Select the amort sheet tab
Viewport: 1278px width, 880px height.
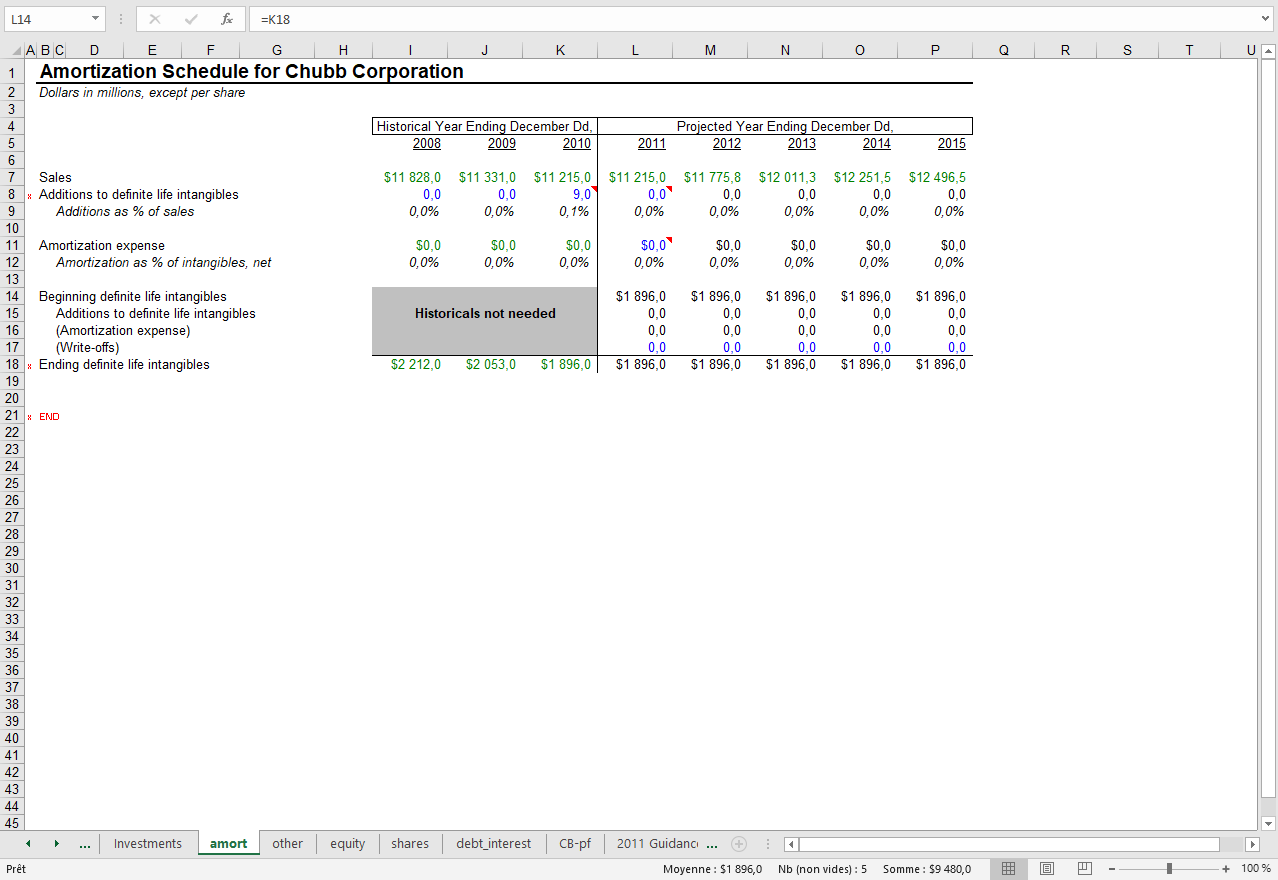tap(229, 844)
